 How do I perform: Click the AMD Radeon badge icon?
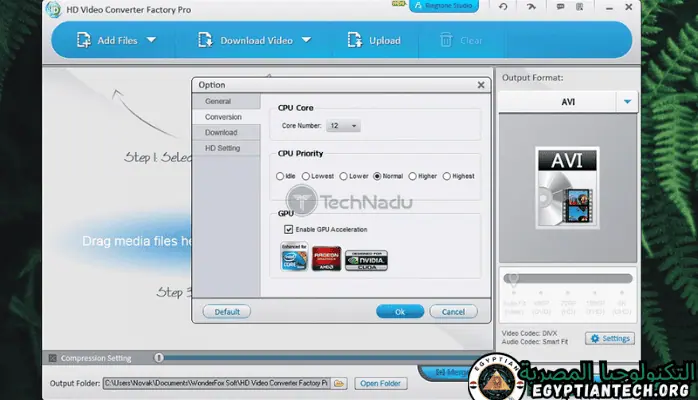click(x=326, y=259)
